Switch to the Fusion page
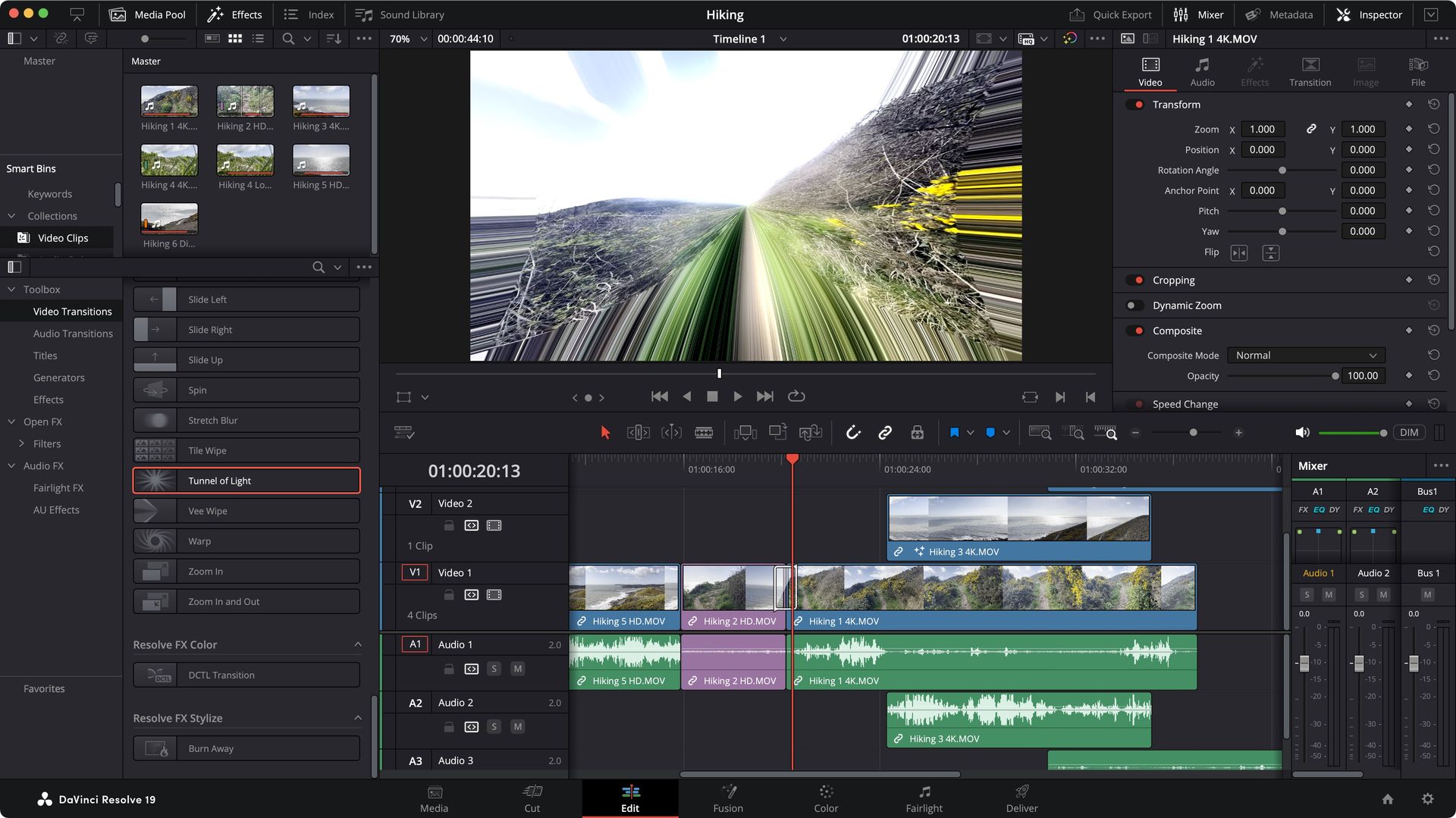 click(728, 798)
